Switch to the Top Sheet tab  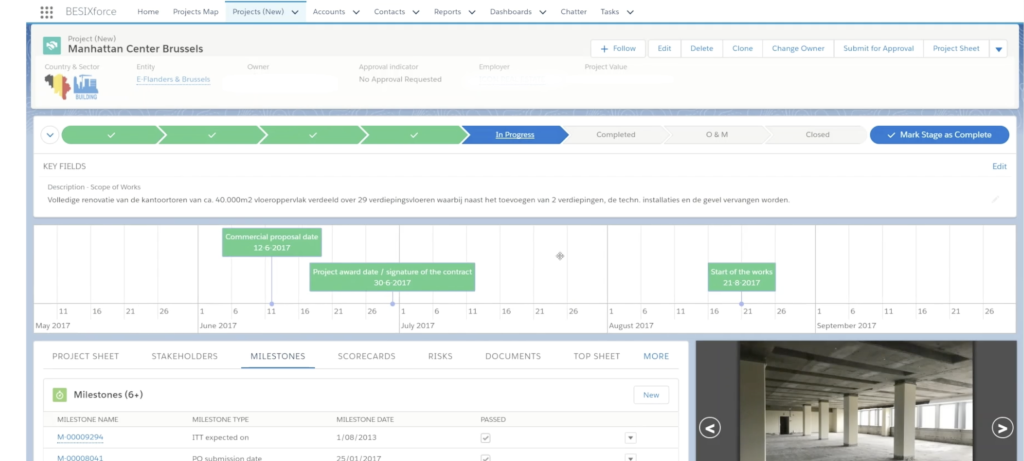[597, 357]
